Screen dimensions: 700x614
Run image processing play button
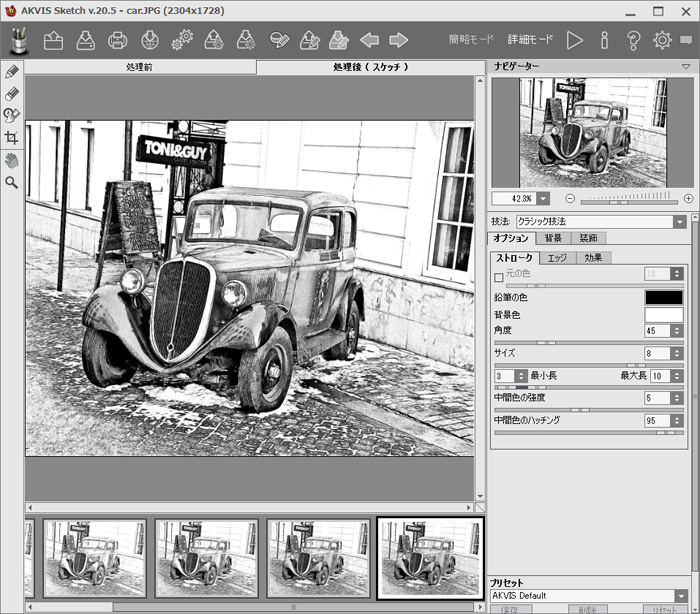point(575,40)
